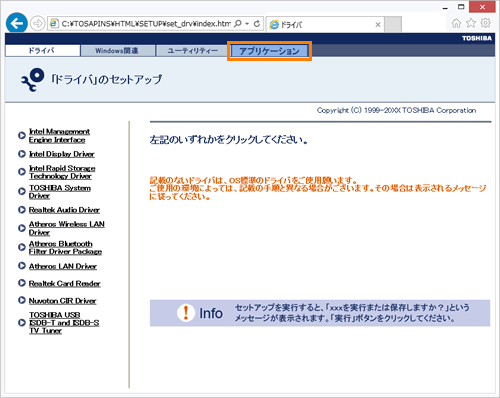Switch to the ドライバ page tab
The width and height of the screenshot is (500, 398).
(x=42, y=51)
